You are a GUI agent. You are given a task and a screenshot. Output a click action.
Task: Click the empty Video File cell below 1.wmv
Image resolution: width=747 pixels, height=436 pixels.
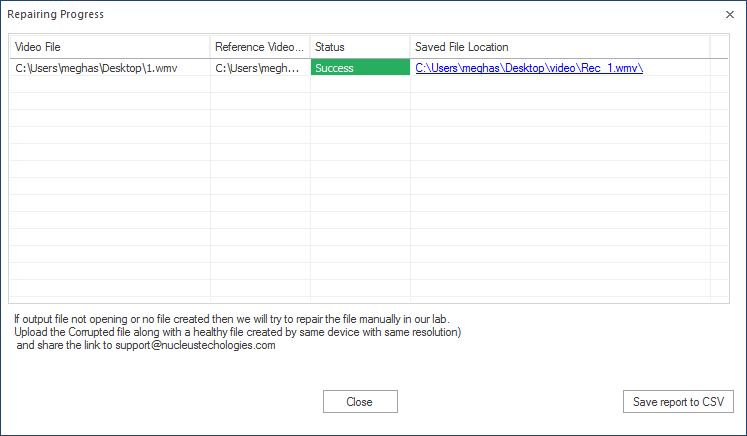tap(110, 84)
